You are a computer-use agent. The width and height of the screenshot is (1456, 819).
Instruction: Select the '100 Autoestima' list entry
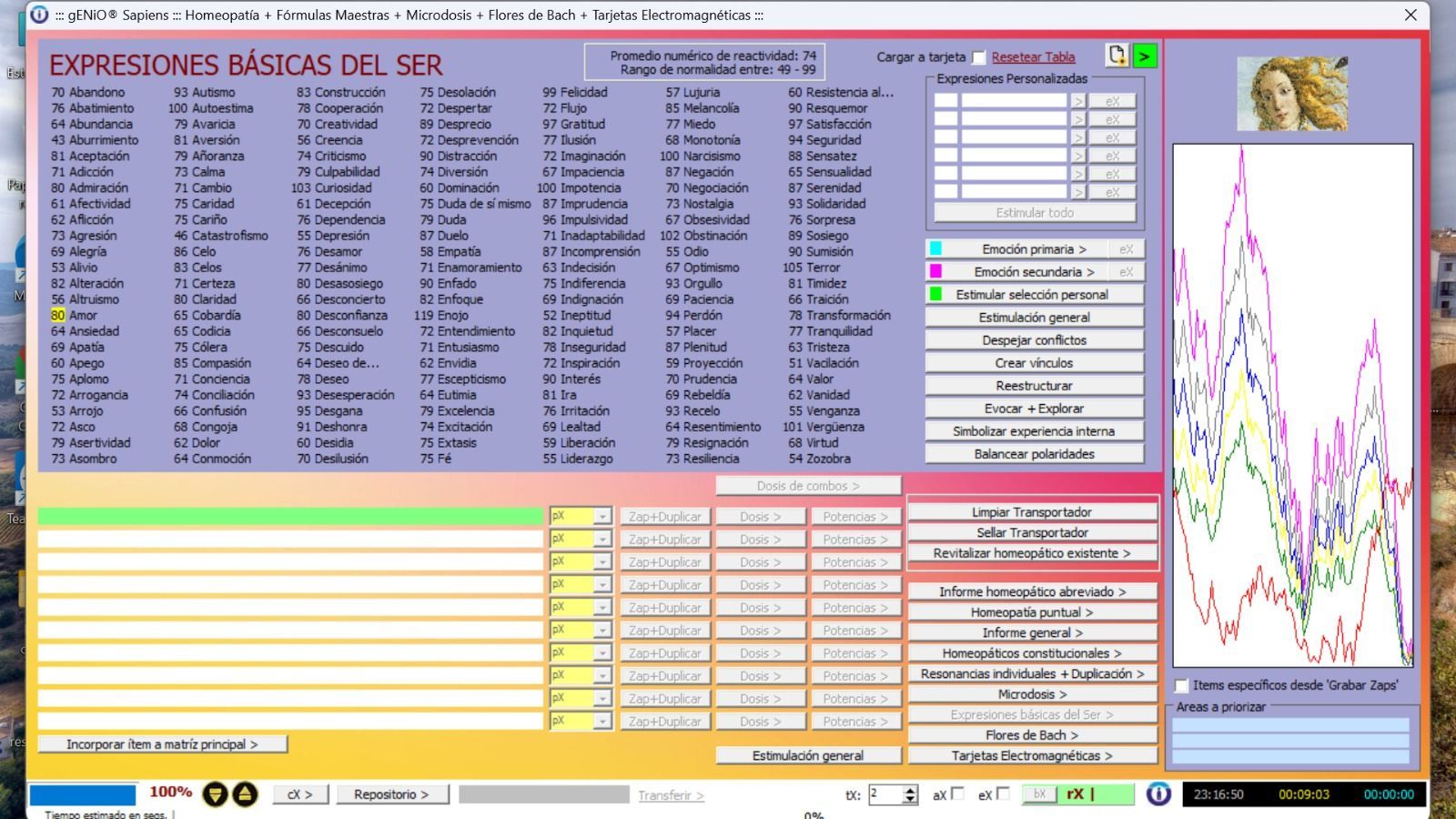coord(210,108)
